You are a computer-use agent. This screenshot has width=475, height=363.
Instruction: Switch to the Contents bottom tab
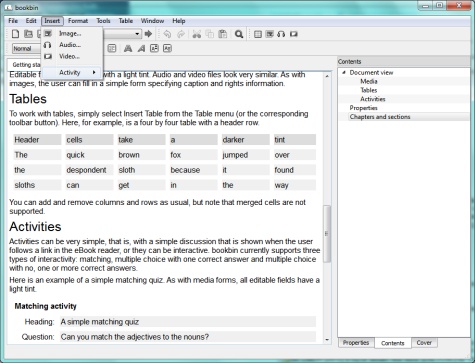coord(393,343)
